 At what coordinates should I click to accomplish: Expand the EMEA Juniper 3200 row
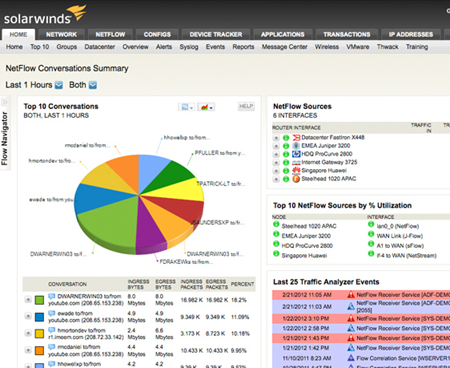tap(276, 146)
